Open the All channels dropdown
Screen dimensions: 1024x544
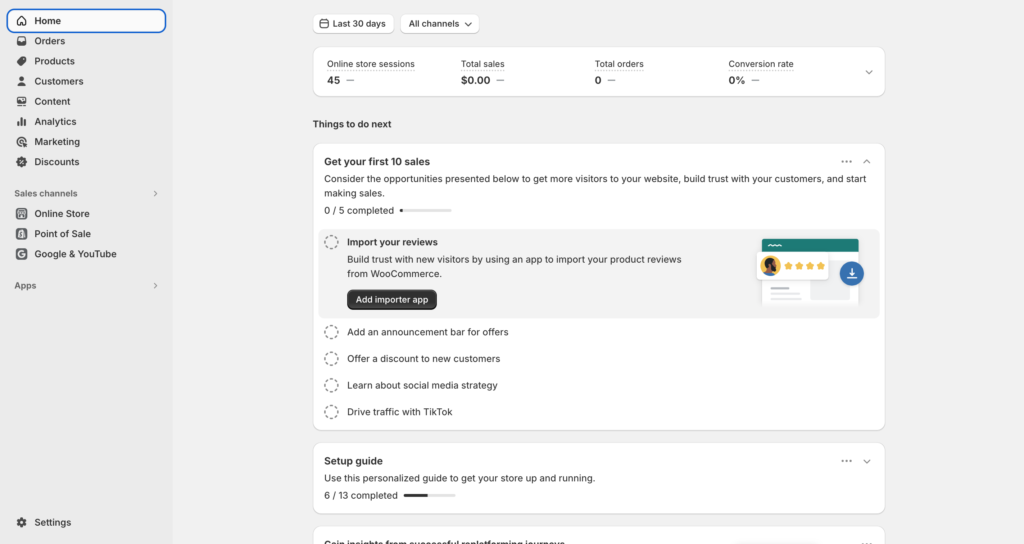440,24
